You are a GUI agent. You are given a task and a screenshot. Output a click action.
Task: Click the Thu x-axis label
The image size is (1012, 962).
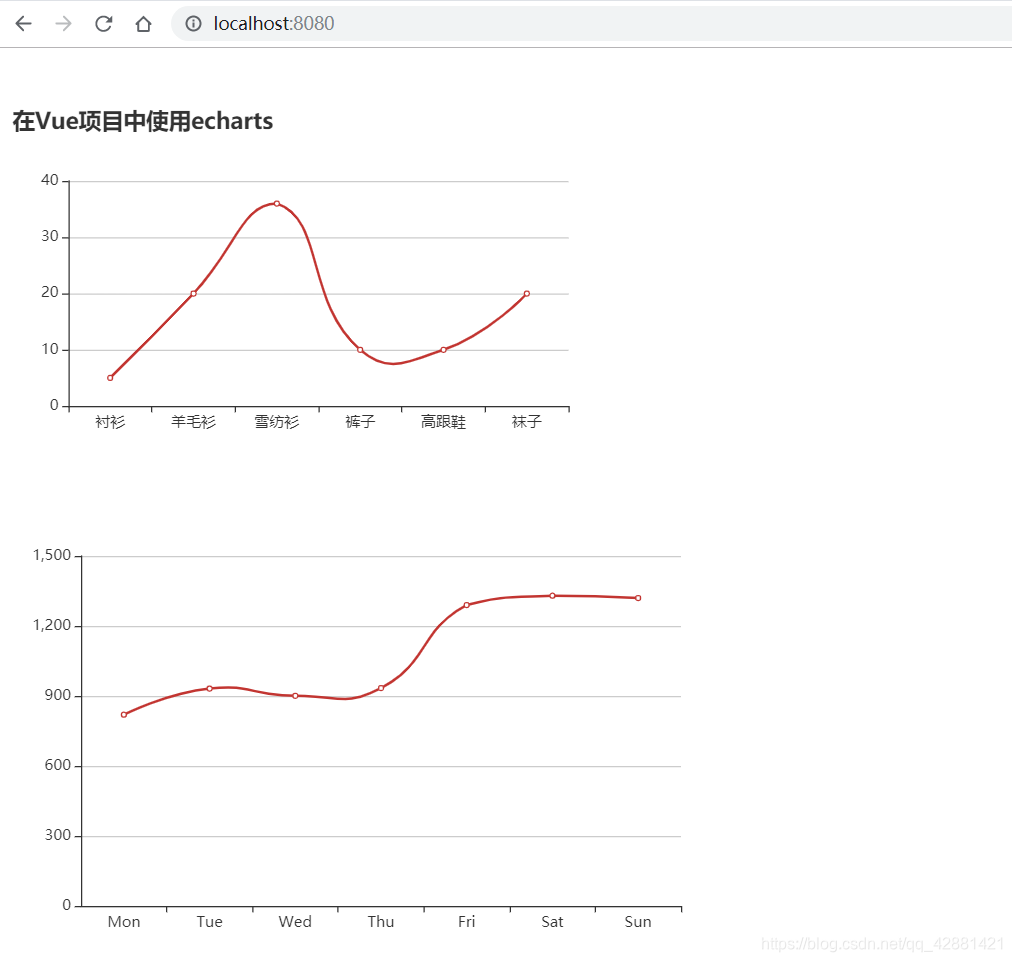click(381, 921)
